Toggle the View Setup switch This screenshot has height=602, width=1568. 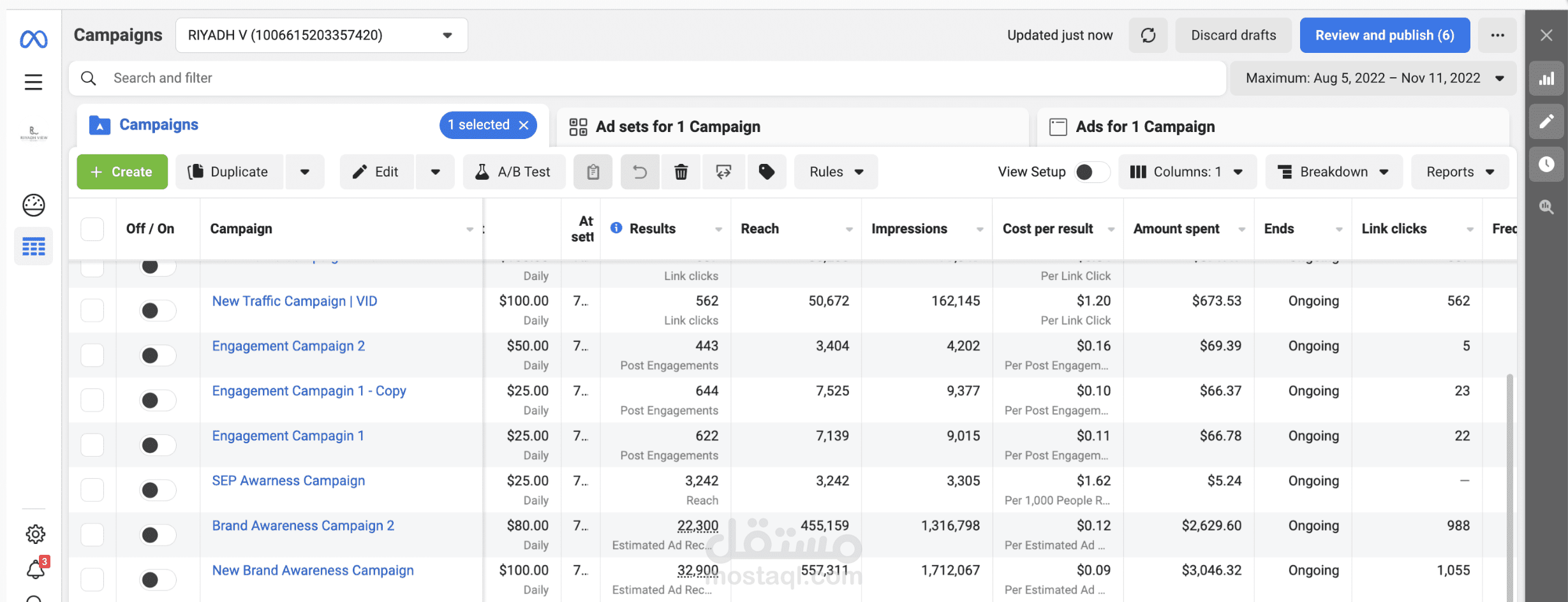[x=1091, y=172]
